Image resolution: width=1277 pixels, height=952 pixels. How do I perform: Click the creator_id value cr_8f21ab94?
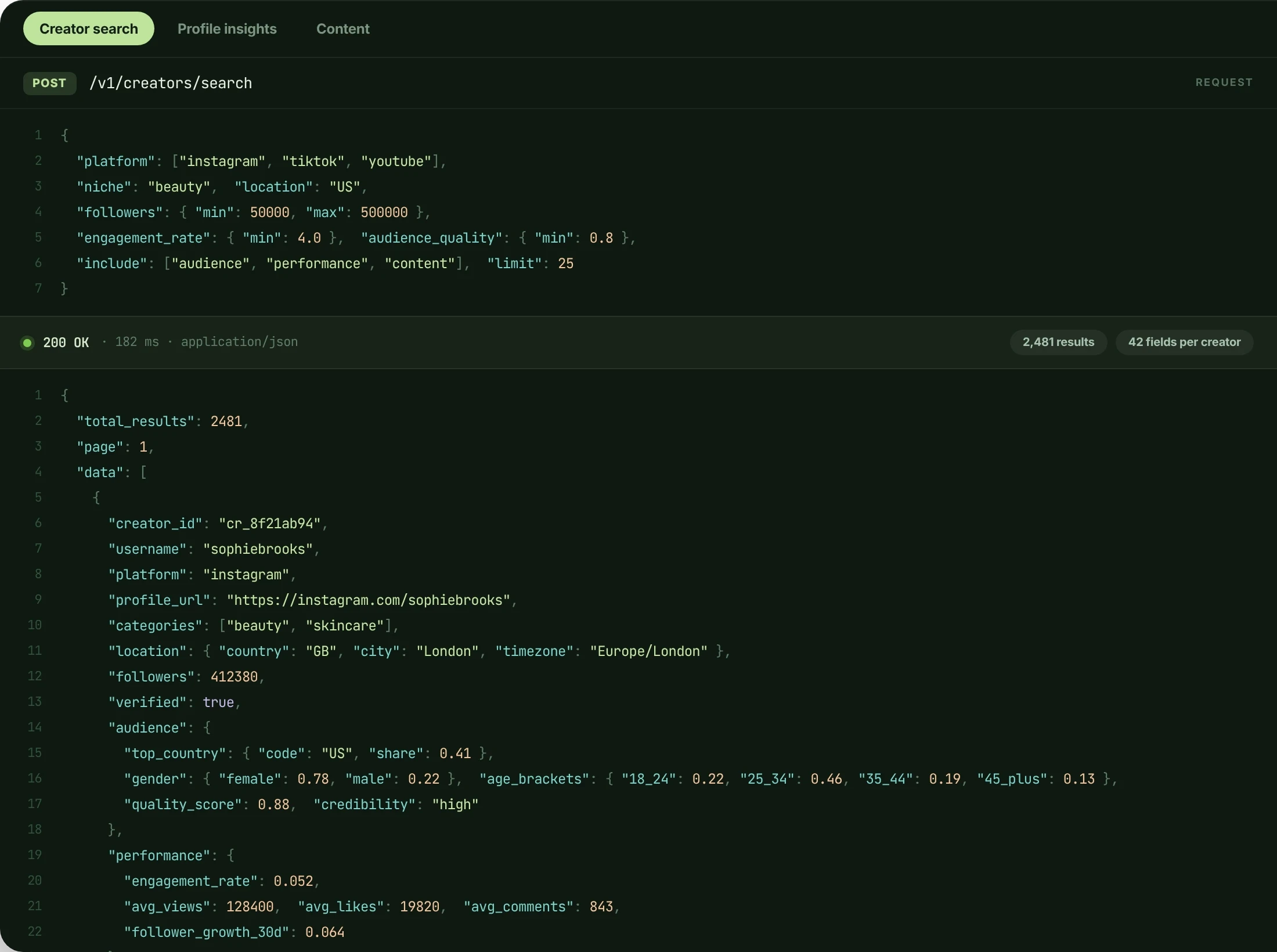270,524
